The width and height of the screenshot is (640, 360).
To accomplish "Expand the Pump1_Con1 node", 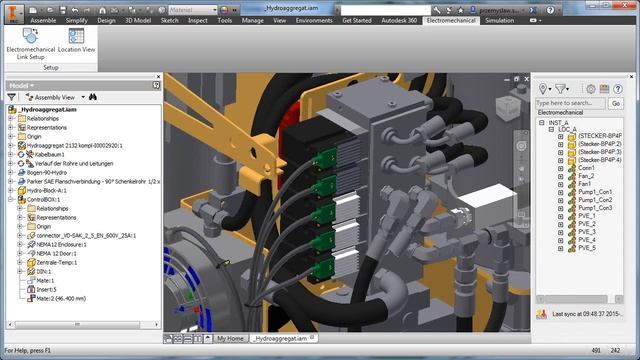I will (x=561, y=192).
